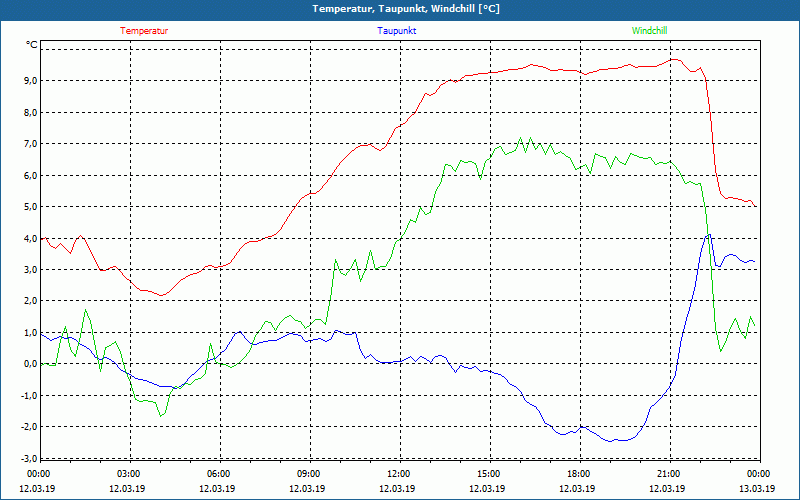Viewport: 800px width, 500px height.
Task: Click the -1,0 y-axis value
Action: click(29, 395)
